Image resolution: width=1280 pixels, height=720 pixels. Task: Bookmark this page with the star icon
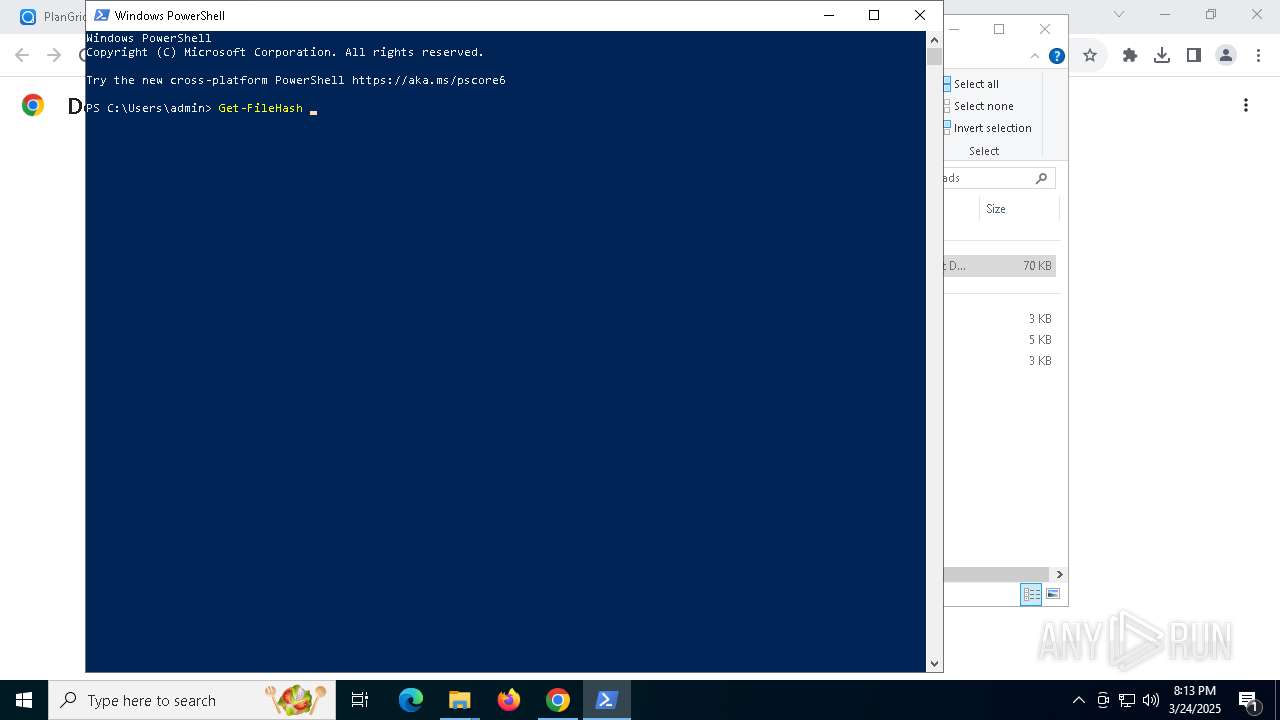click(x=1090, y=55)
